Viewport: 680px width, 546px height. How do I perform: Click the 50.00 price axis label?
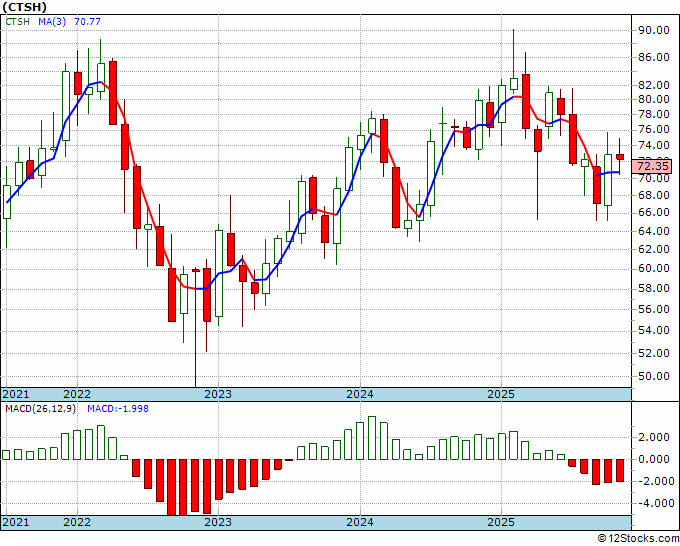pos(654,376)
